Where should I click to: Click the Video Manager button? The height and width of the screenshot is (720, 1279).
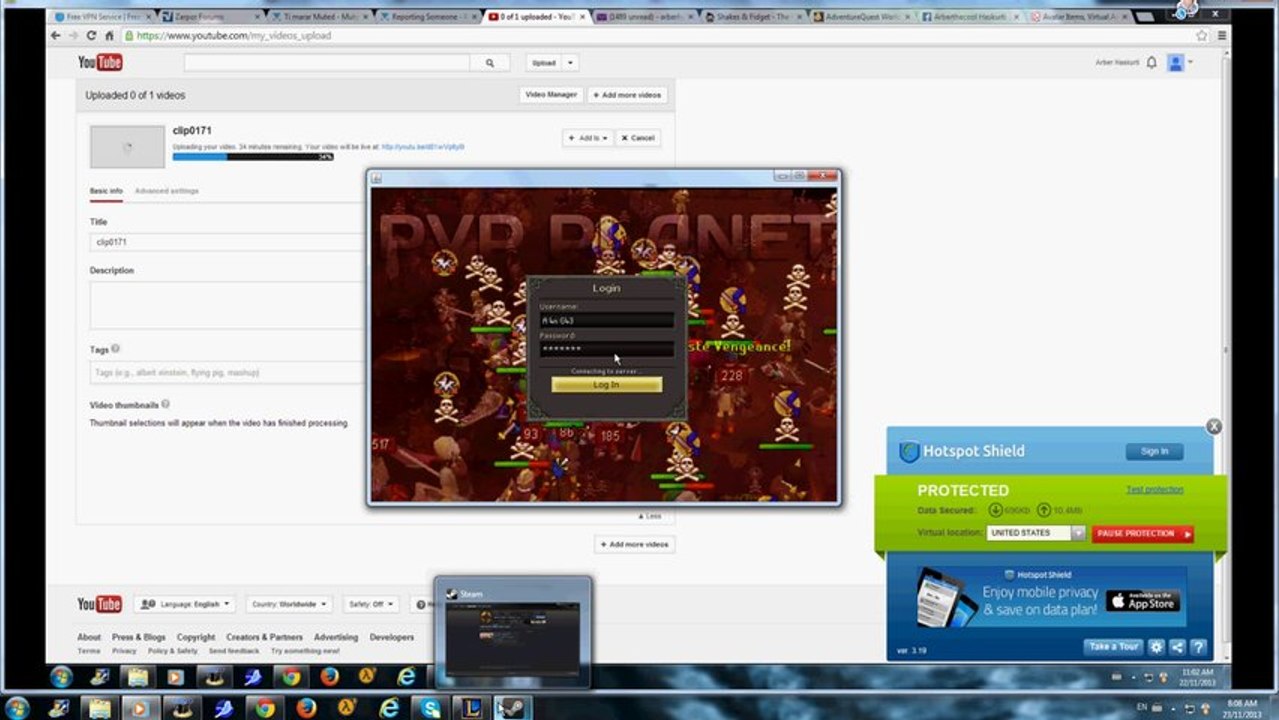click(551, 94)
